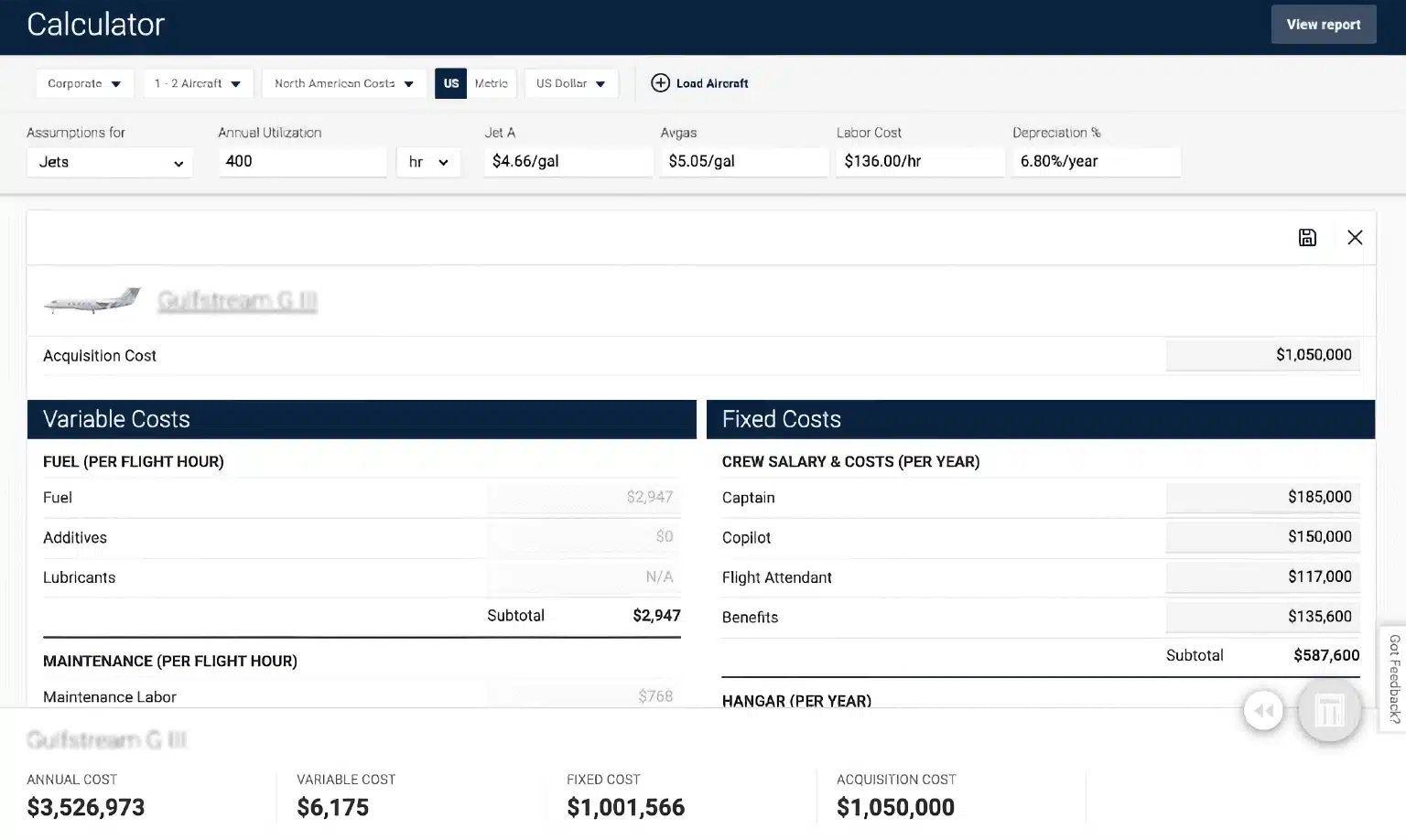Expand the Jets assumptions selector
Viewport: 1406px width, 840px height.
coord(110,162)
